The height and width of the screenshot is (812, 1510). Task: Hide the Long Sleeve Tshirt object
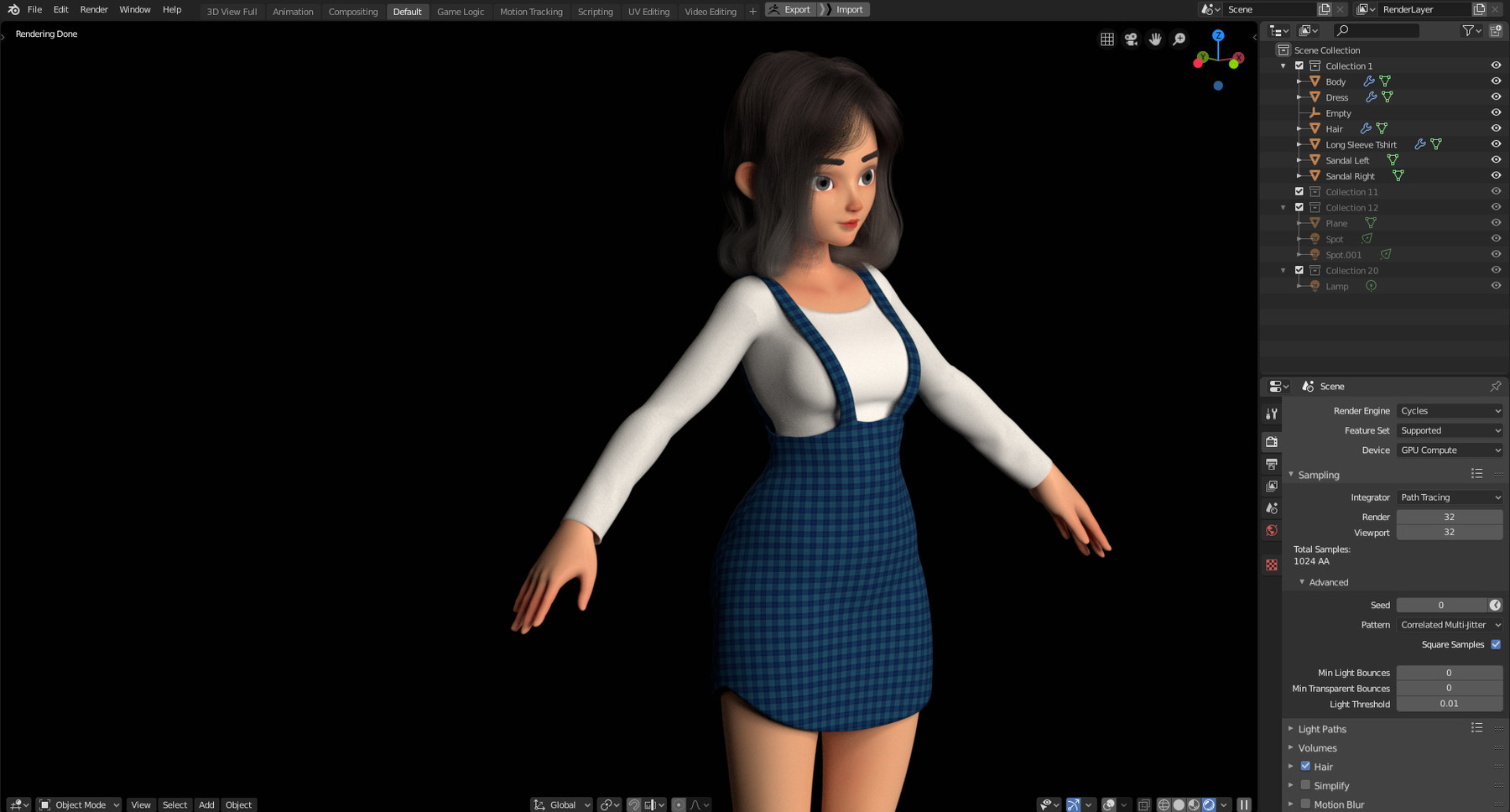pos(1496,144)
